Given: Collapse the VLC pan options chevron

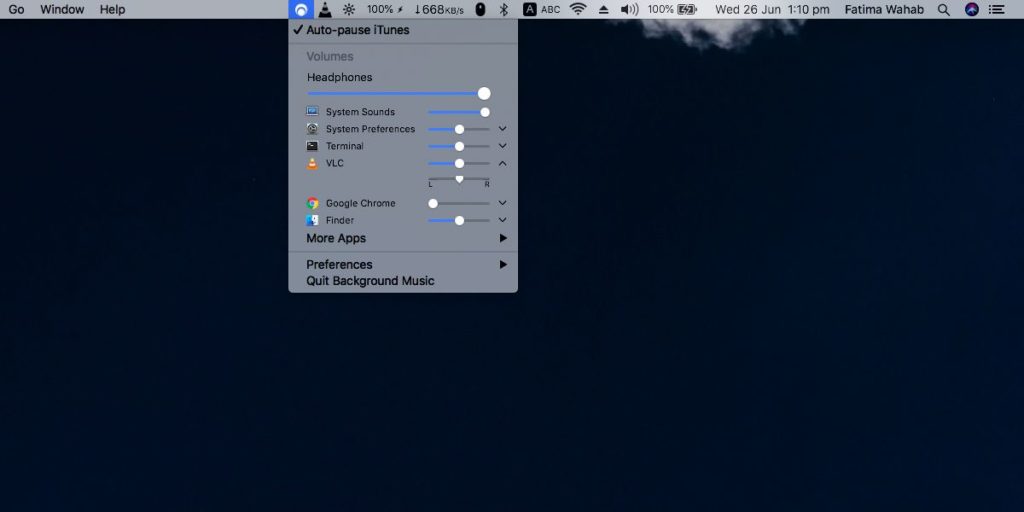Looking at the screenshot, I should (x=502, y=163).
